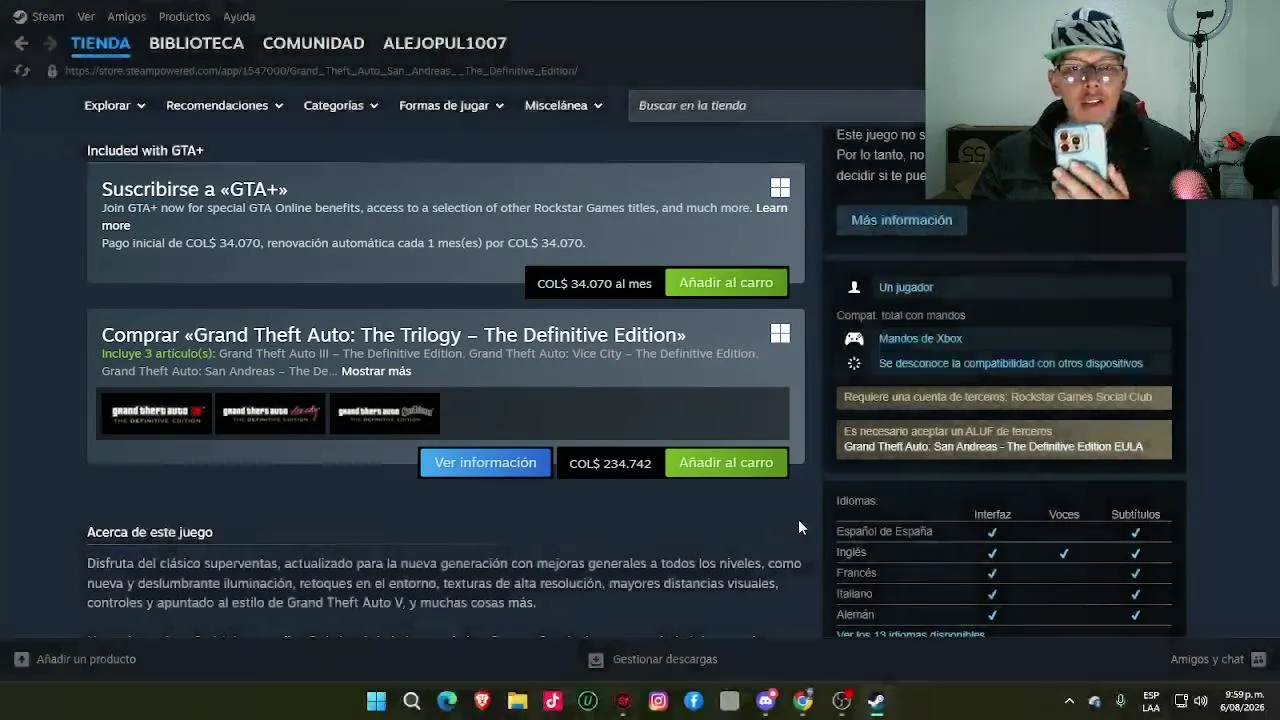Click the COL$ 34.070 al mes price
The height and width of the screenshot is (720, 1280).
[x=594, y=284]
